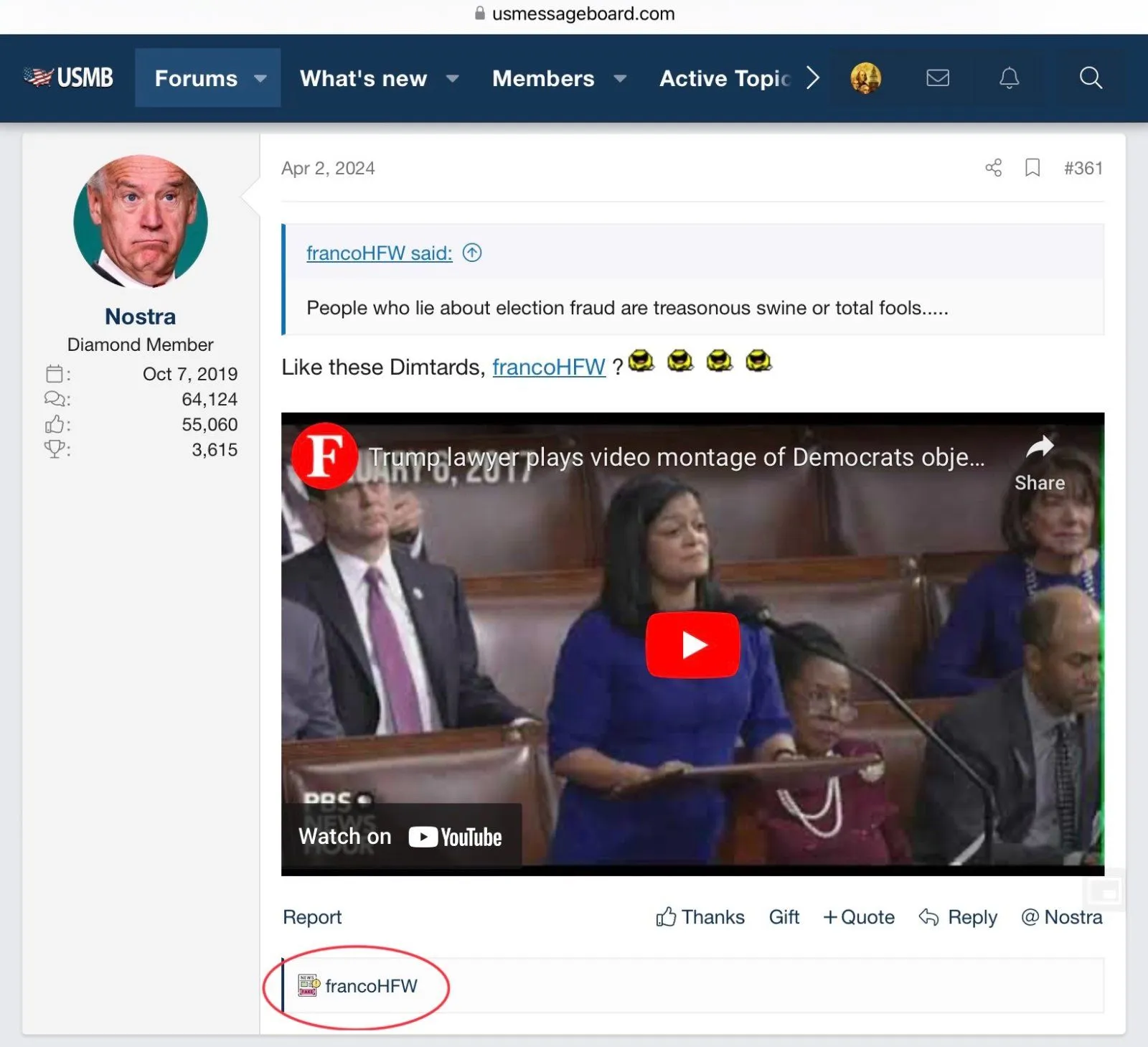The height and width of the screenshot is (1047, 1148).
Task: Expand the Members dropdown arrow
Action: [x=620, y=78]
